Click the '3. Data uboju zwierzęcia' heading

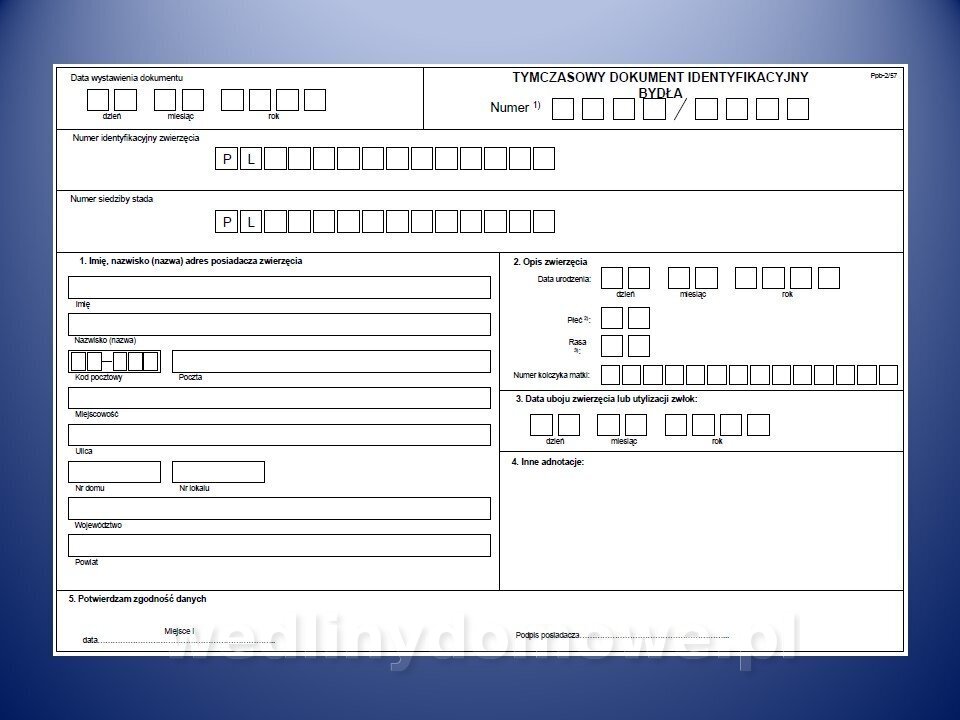click(x=606, y=399)
